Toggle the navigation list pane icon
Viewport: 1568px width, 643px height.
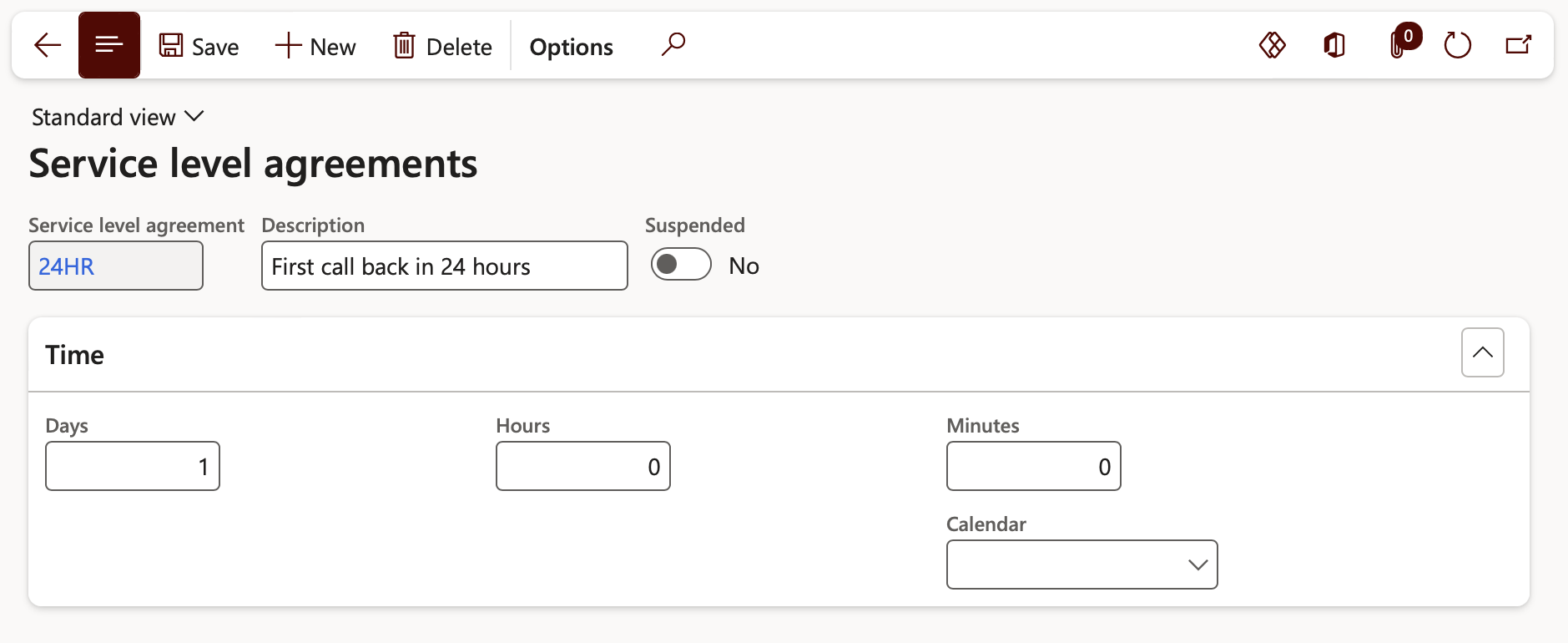click(109, 45)
